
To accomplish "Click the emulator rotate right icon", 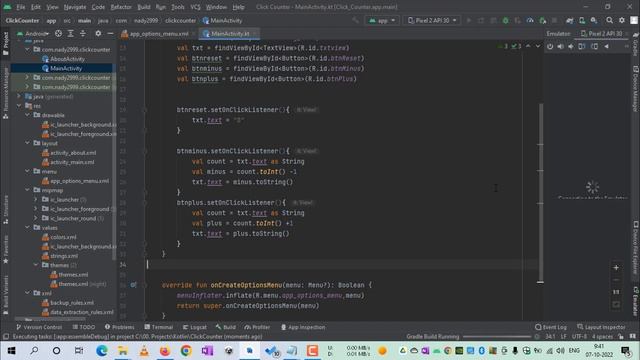I will point(594,47).
